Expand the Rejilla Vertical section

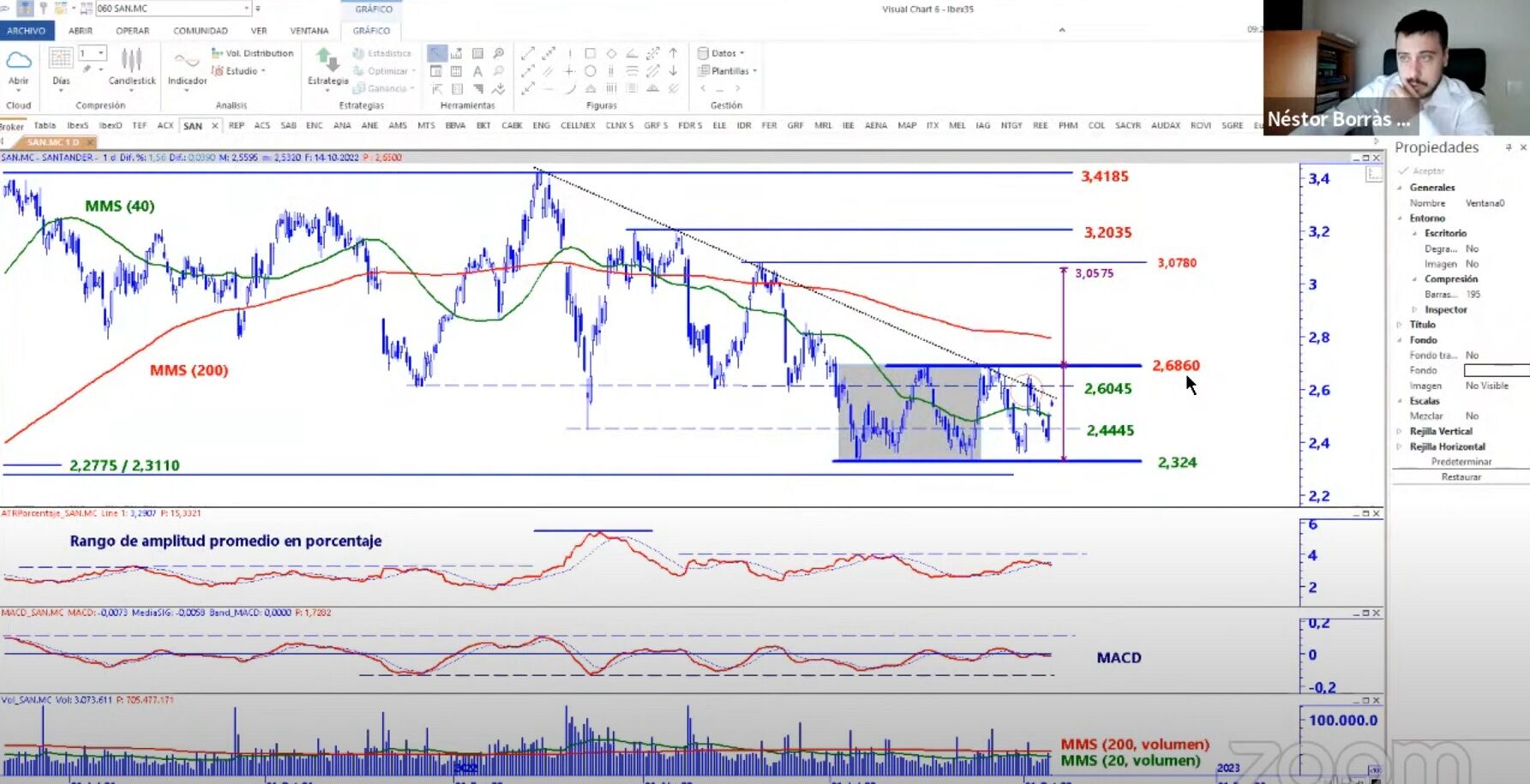click(1400, 431)
